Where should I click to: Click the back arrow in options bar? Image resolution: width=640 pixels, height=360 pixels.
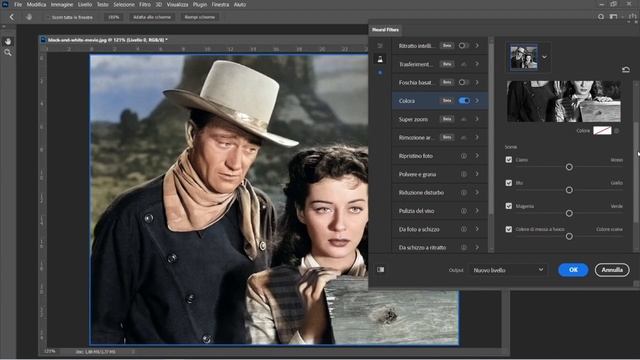click(12, 17)
